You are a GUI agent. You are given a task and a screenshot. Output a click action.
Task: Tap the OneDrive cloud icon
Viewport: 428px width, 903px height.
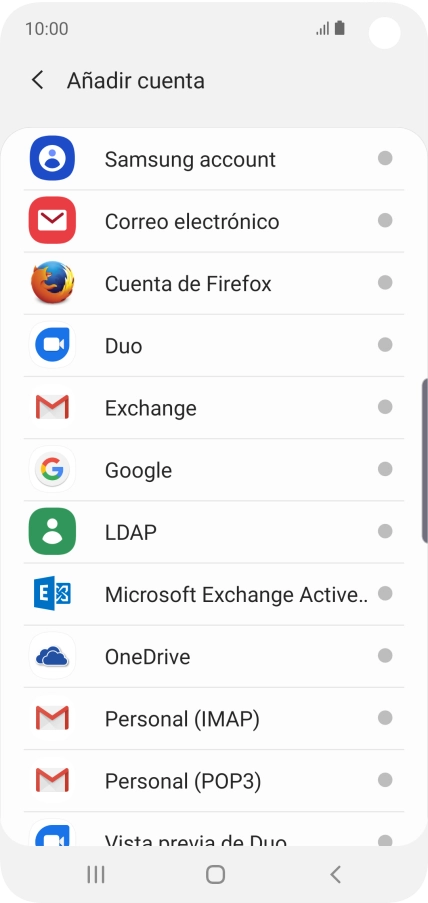coord(52,656)
